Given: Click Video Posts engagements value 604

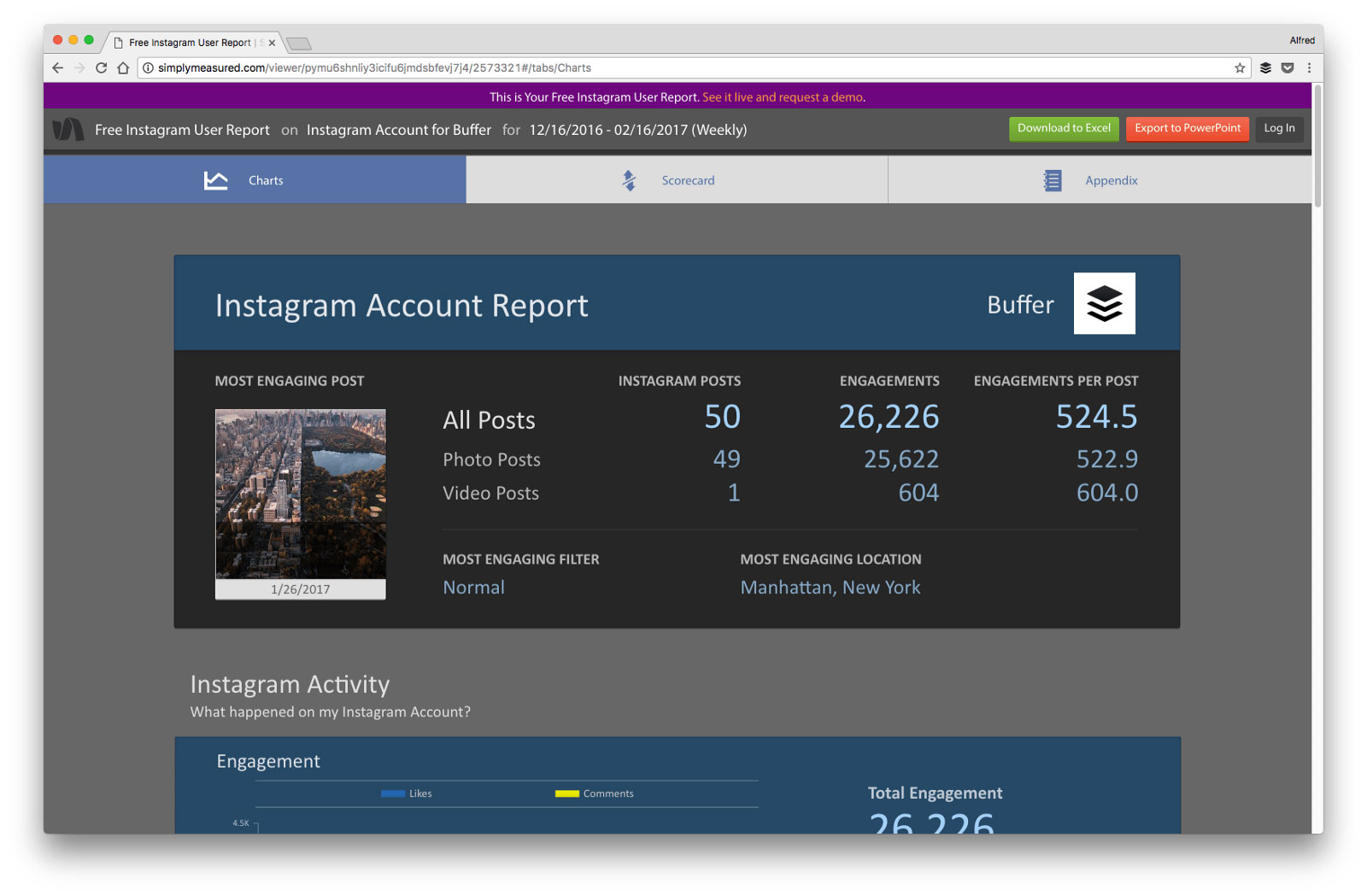Looking at the screenshot, I should click(x=918, y=493).
